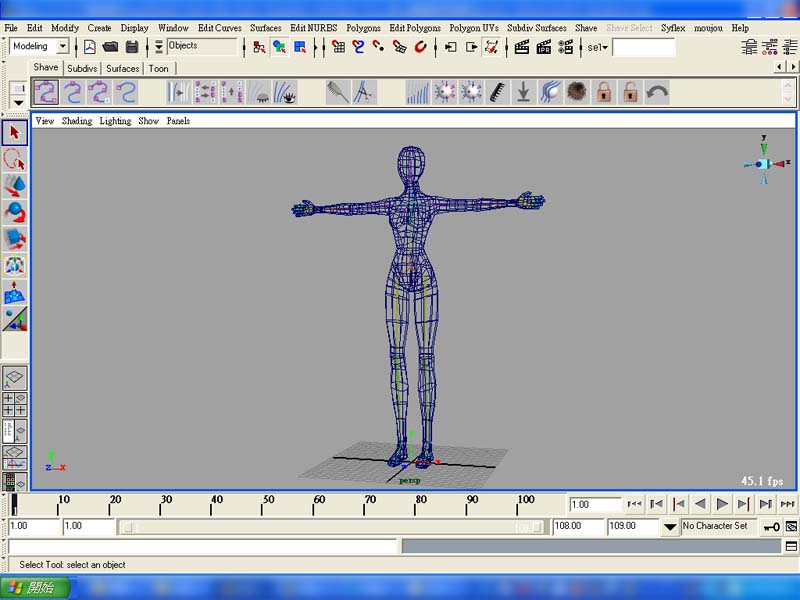Open the Syflex menu
Screen dimensions: 800x600
click(673, 28)
